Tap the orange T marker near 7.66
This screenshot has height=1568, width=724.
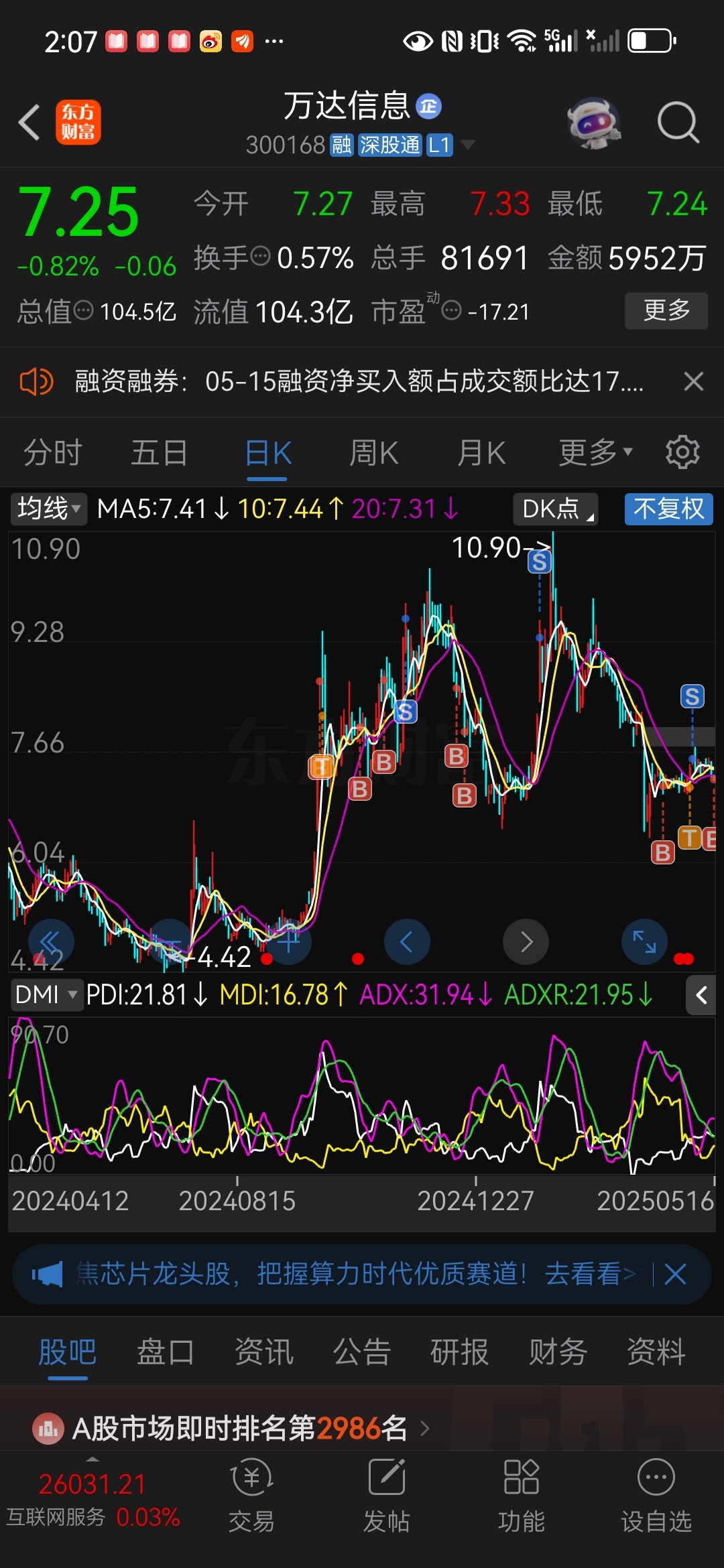(x=321, y=767)
